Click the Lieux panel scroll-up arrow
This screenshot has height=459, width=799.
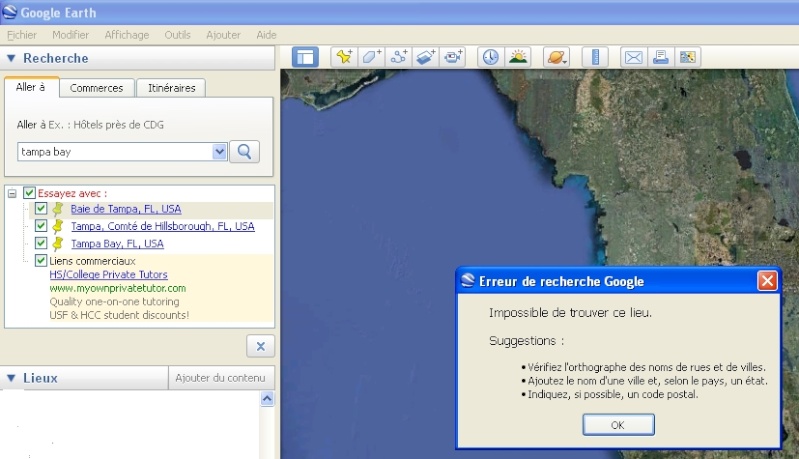267,398
